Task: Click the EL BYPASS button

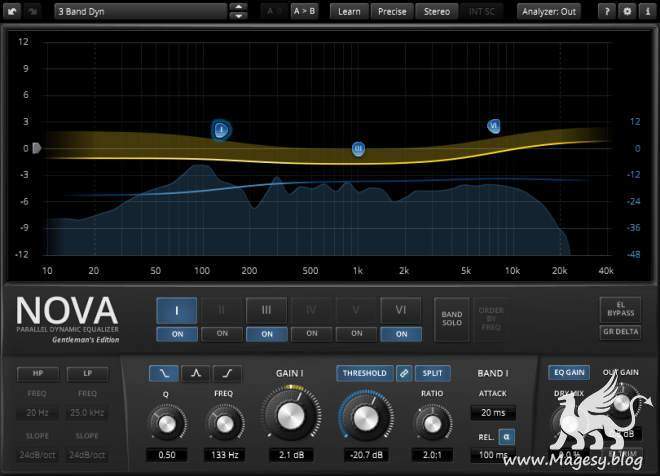Action: click(620, 309)
